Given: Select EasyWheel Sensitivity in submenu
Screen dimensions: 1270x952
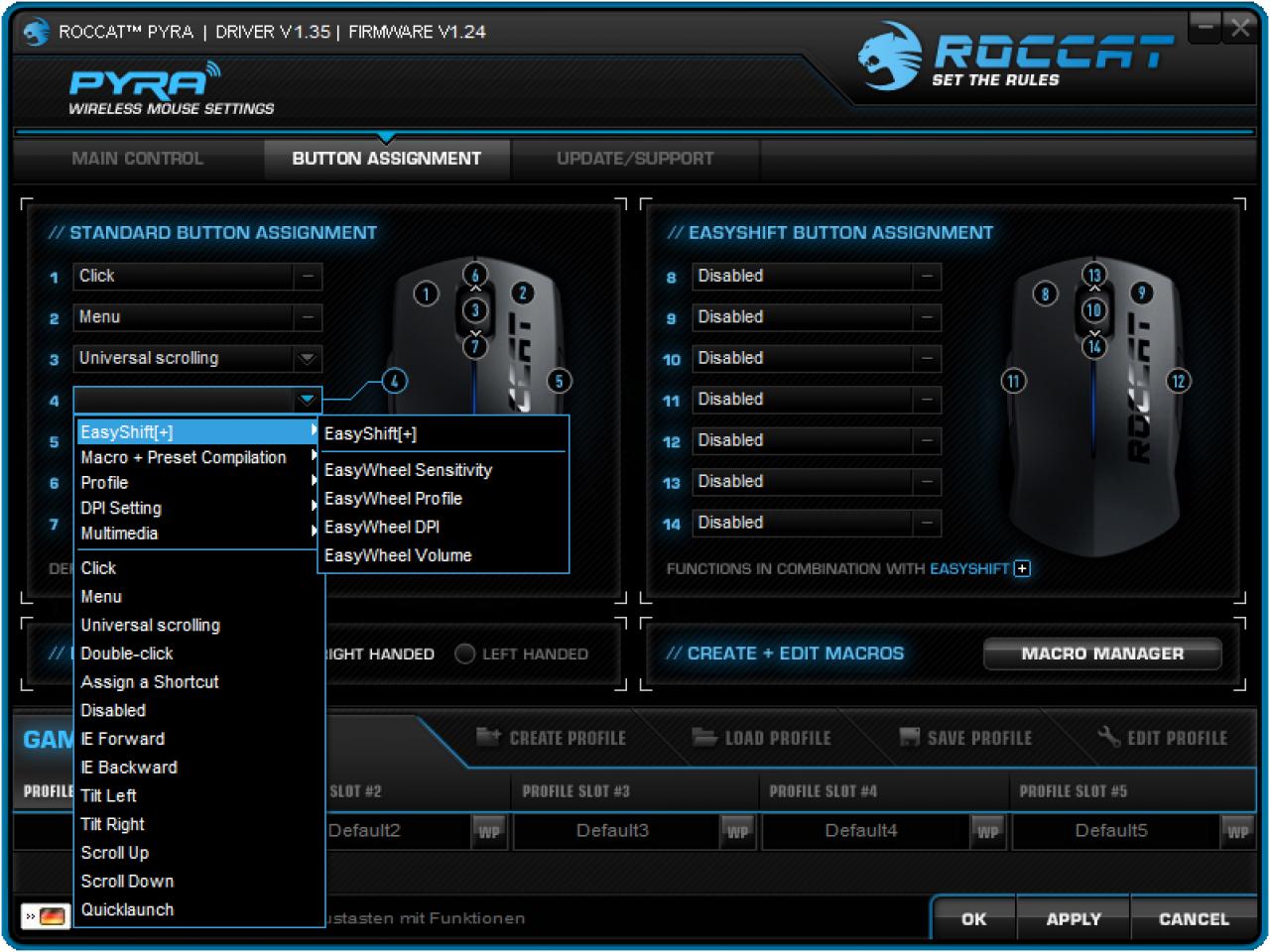Looking at the screenshot, I should click(x=443, y=470).
